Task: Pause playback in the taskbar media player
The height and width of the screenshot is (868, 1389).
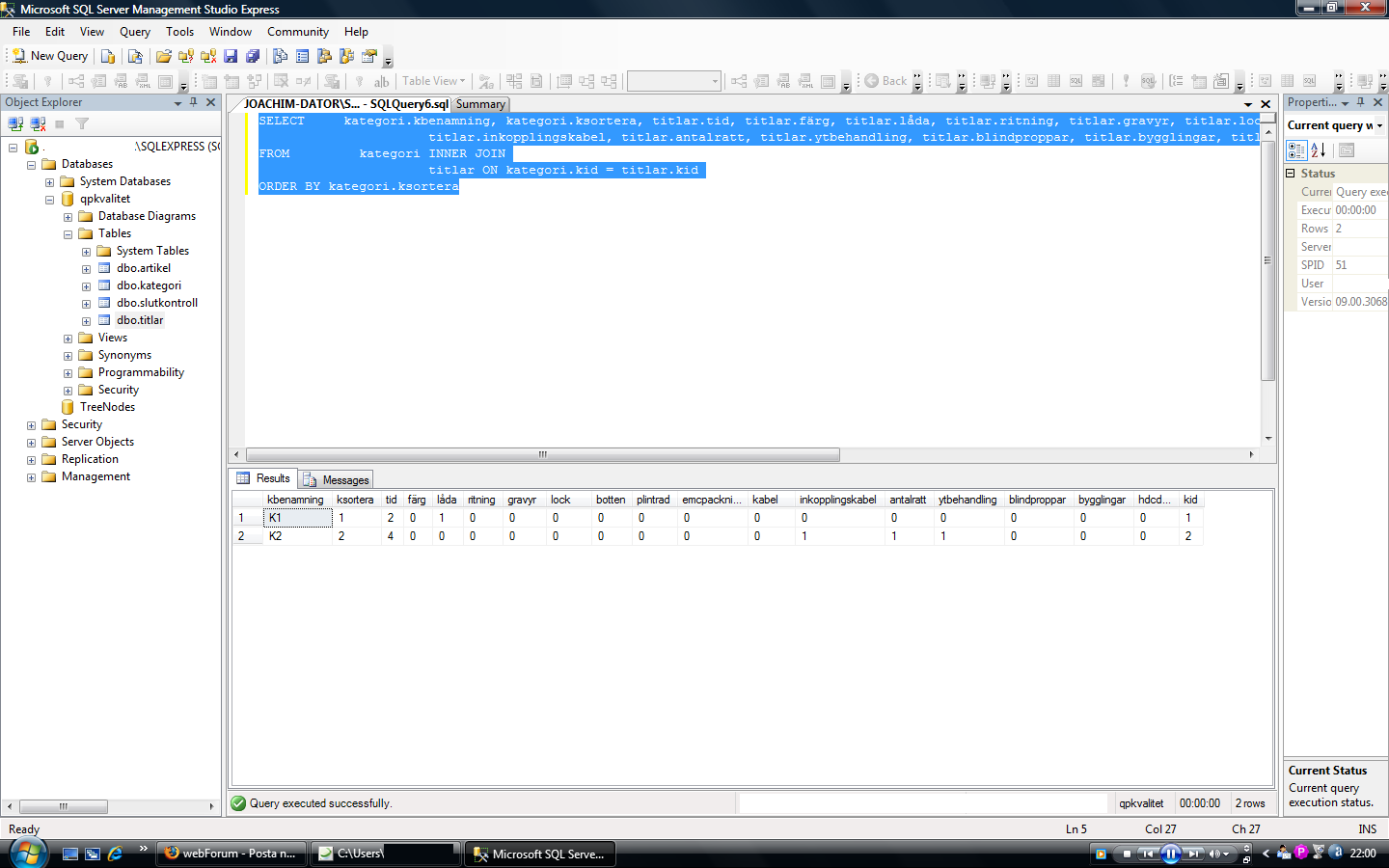Action: pyautogui.click(x=1170, y=854)
